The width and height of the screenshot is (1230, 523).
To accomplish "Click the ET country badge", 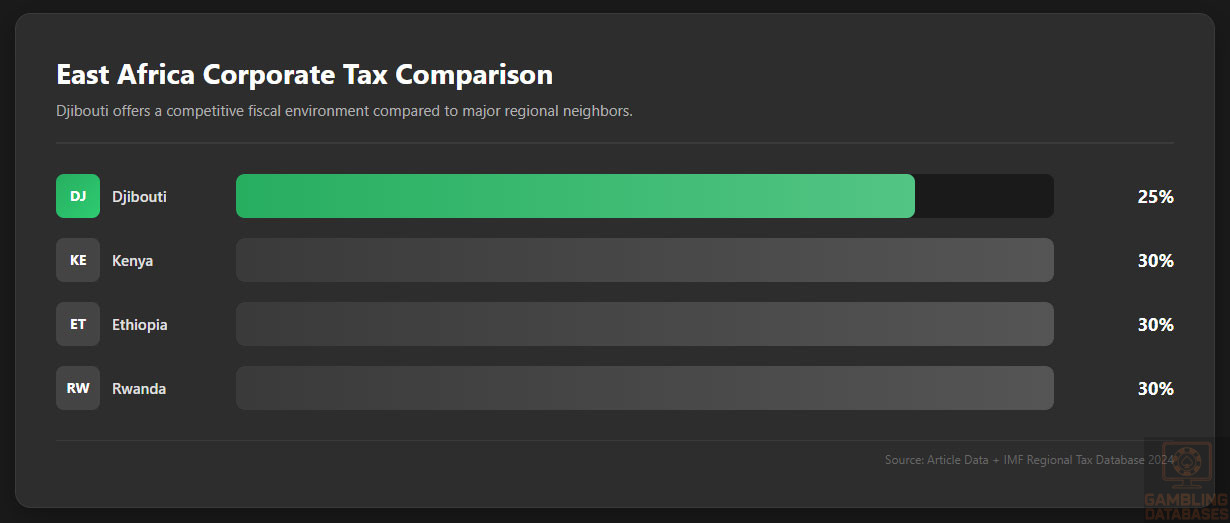I will 78,324.
